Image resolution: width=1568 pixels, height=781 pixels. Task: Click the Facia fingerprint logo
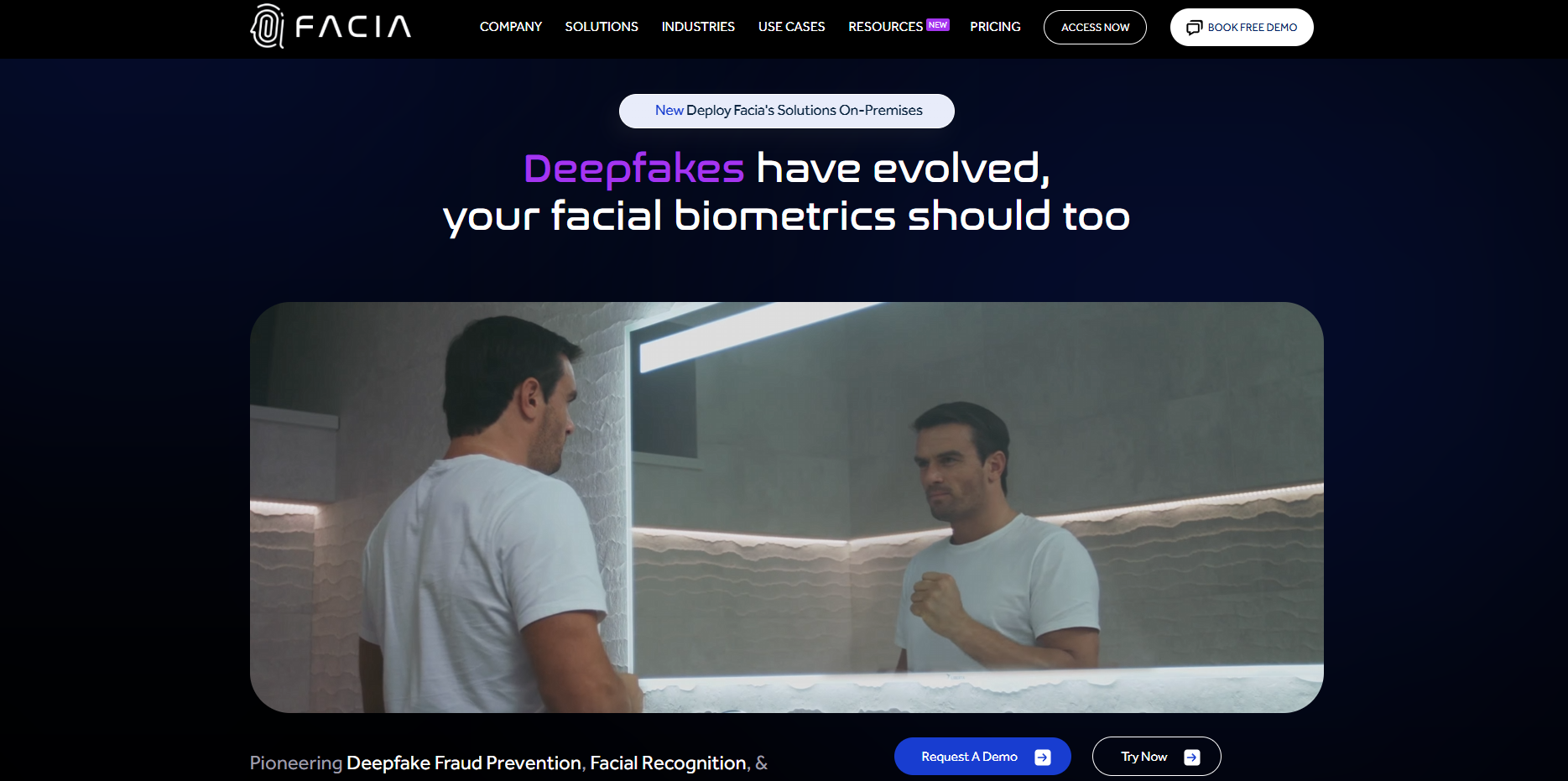click(x=266, y=26)
